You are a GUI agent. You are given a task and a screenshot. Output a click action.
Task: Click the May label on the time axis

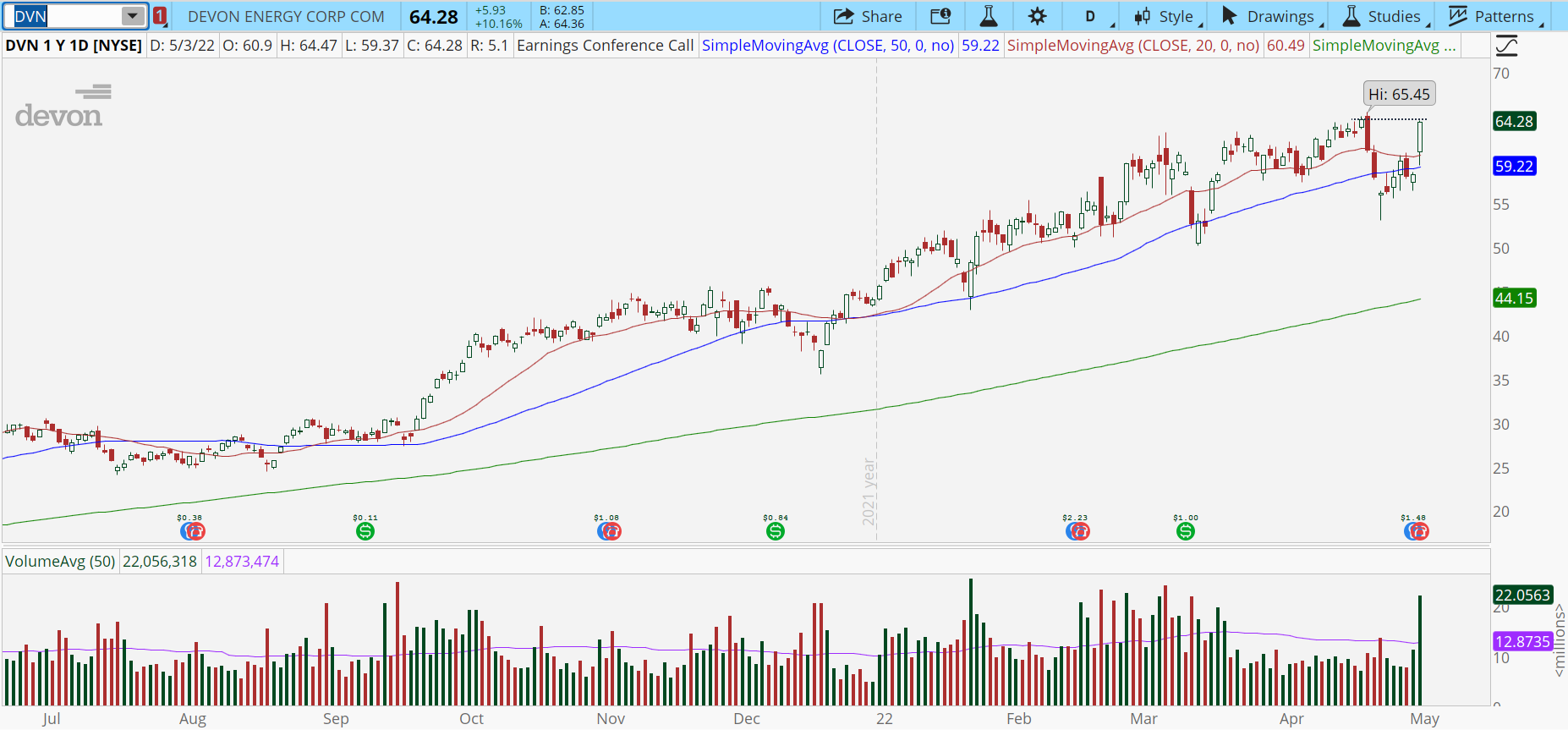click(1424, 719)
